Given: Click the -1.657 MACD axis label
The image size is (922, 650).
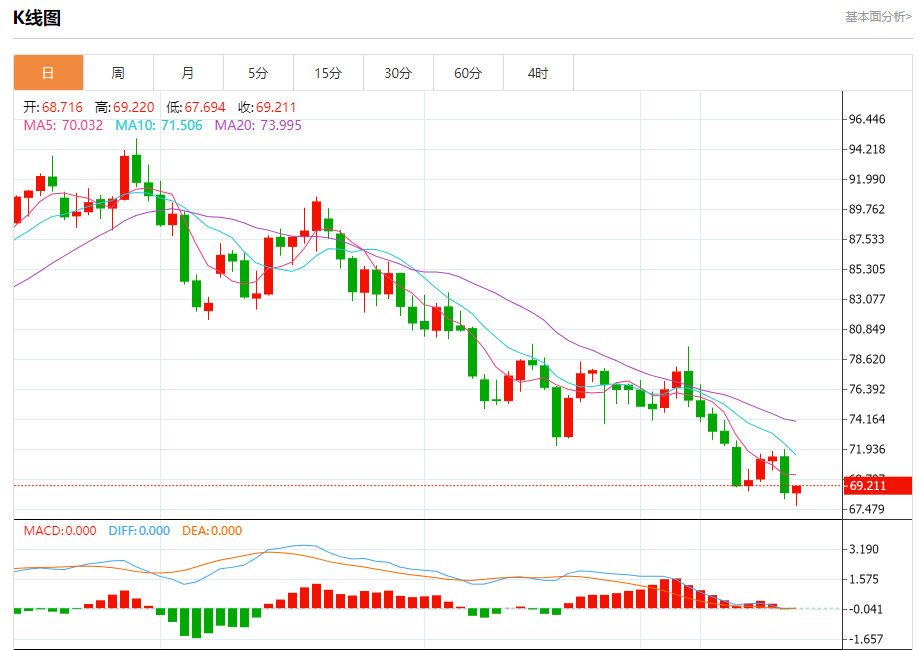Looking at the screenshot, I should click(865, 639).
